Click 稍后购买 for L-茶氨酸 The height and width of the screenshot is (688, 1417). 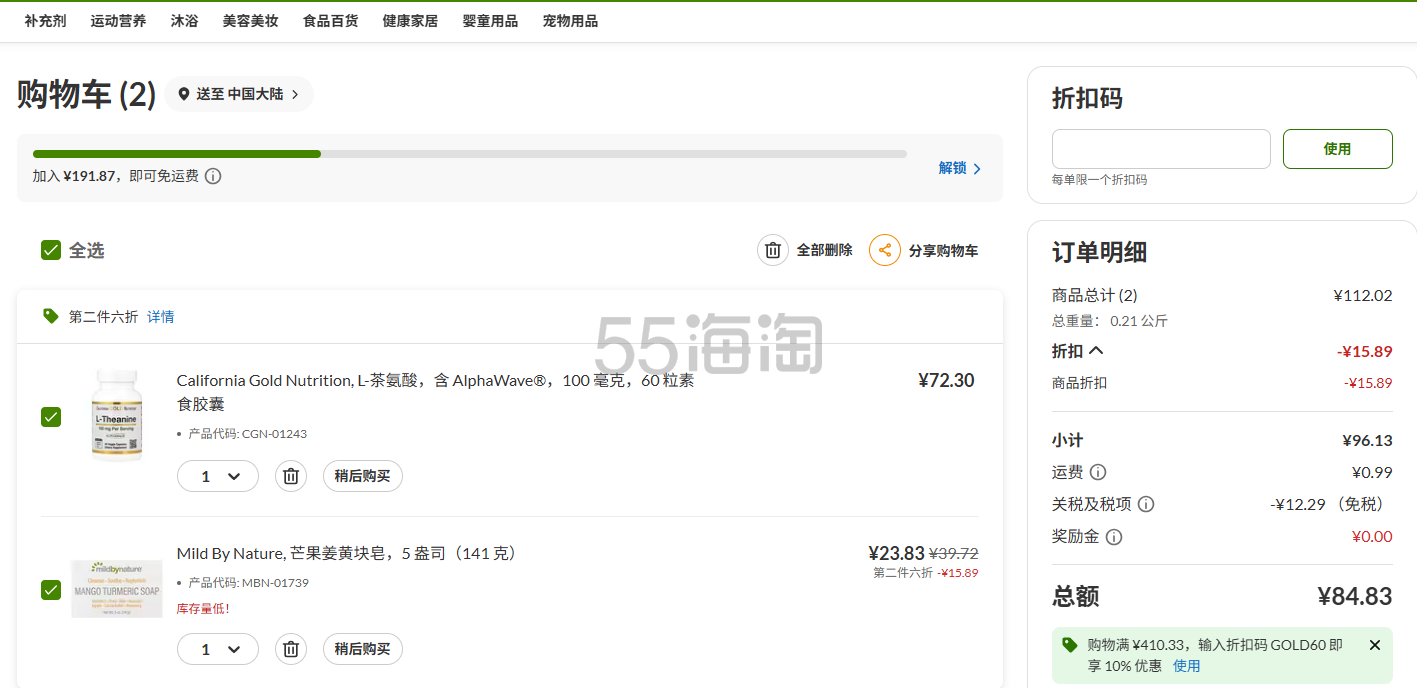point(362,476)
